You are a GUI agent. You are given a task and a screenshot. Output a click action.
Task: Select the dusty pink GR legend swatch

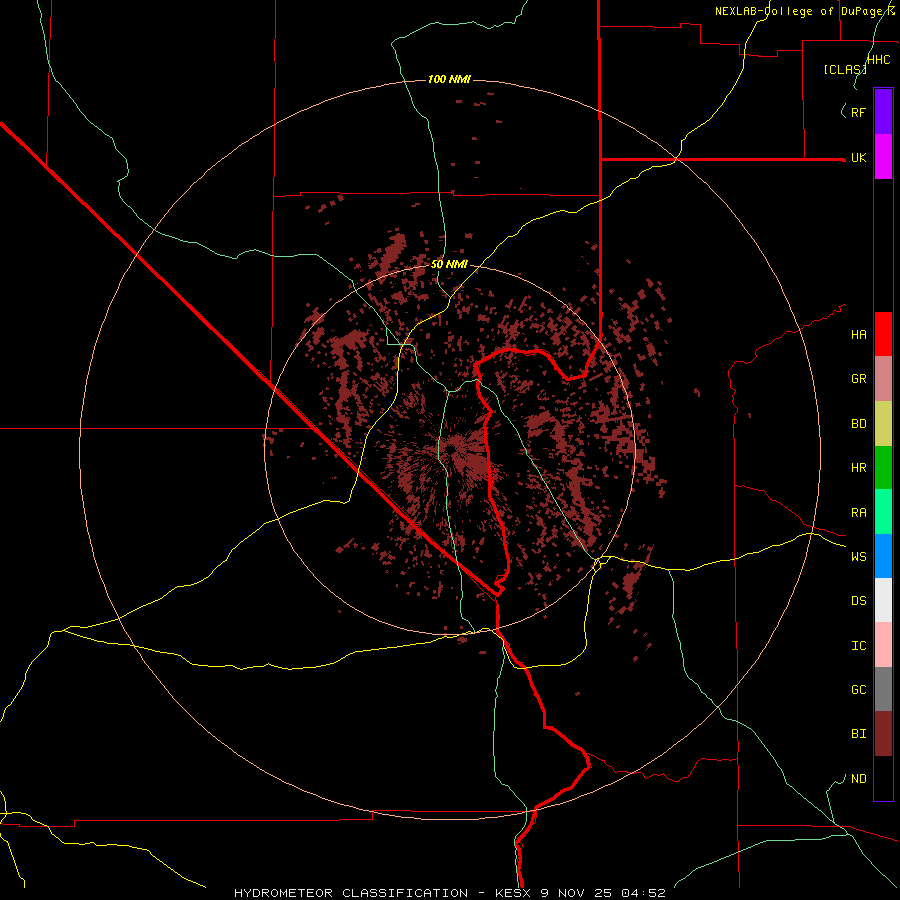click(x=883, y=378)
